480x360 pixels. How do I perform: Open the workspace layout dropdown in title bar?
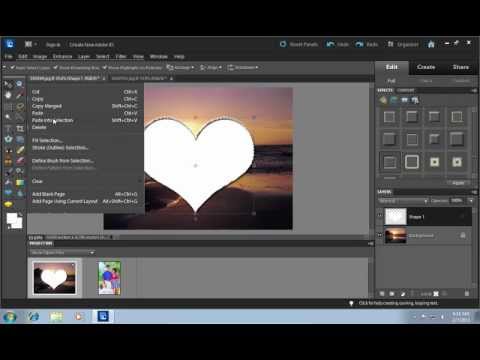[x=31, y=44]
